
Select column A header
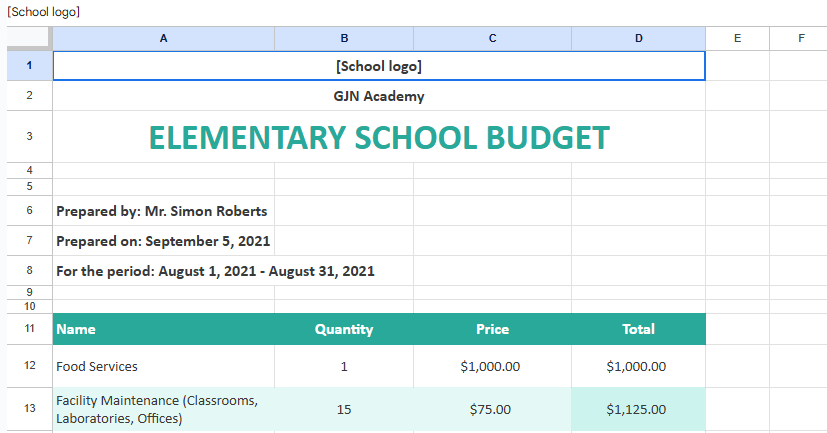[163, 38]
